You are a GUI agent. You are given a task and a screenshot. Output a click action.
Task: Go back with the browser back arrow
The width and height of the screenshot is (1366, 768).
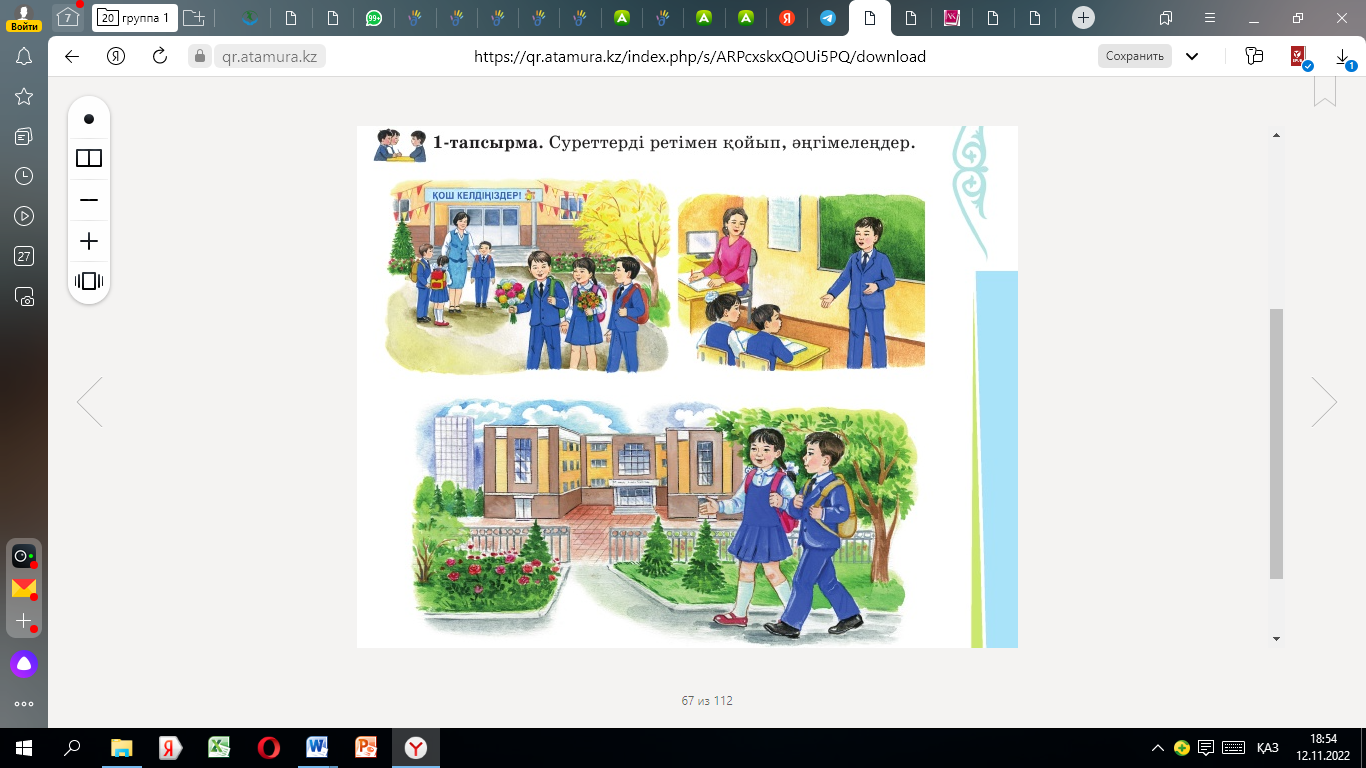coord(72,57)
